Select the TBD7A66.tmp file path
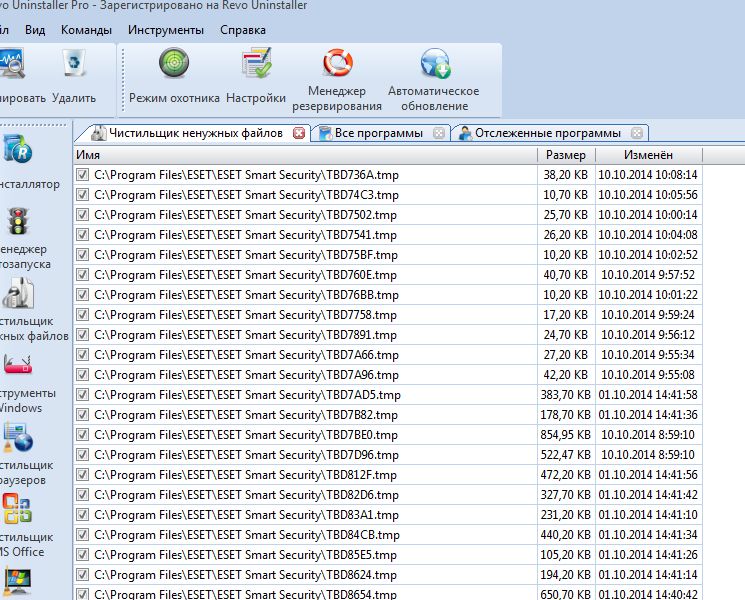 (x=246, y=355)
